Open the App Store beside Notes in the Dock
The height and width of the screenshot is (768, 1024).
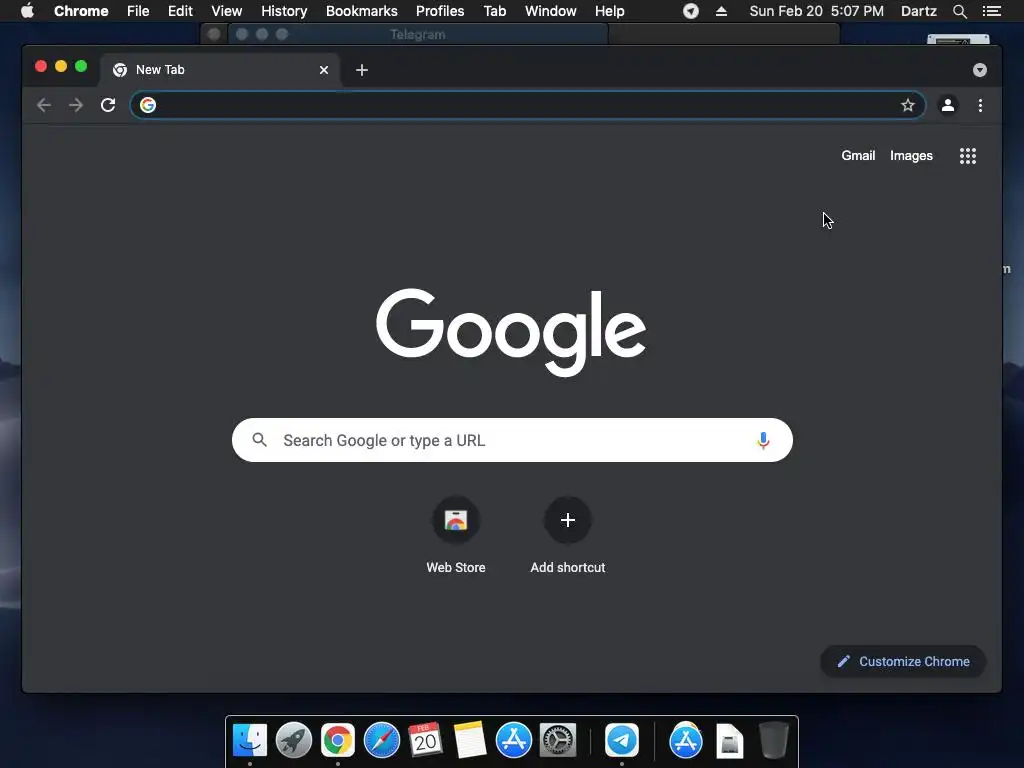513,741
